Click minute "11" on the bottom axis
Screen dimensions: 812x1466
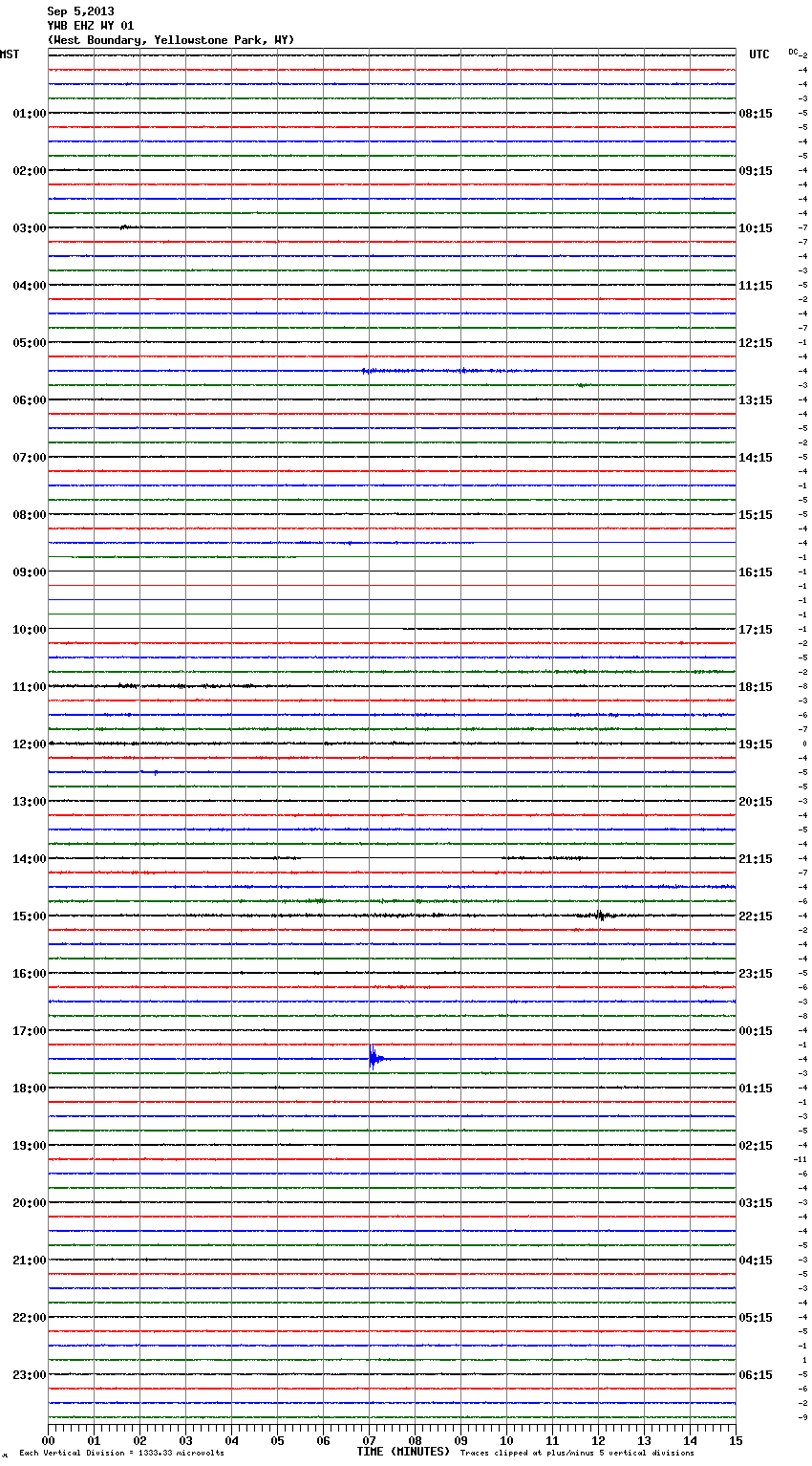pos(552,1440)
